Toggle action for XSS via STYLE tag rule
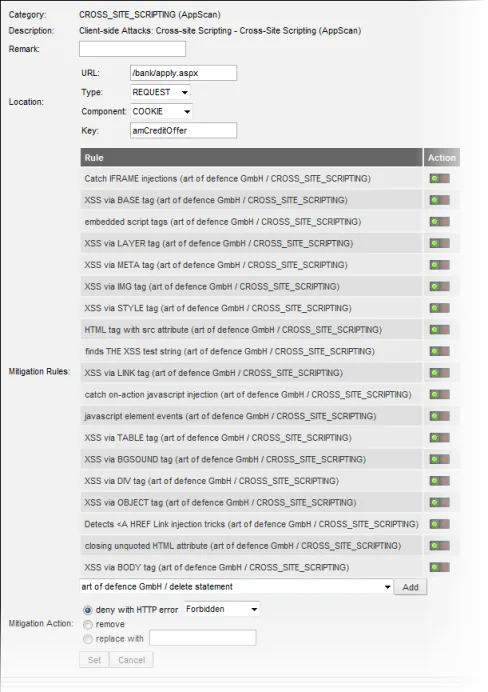This screenshot has width=488, height=692. [x=440, y=308]
